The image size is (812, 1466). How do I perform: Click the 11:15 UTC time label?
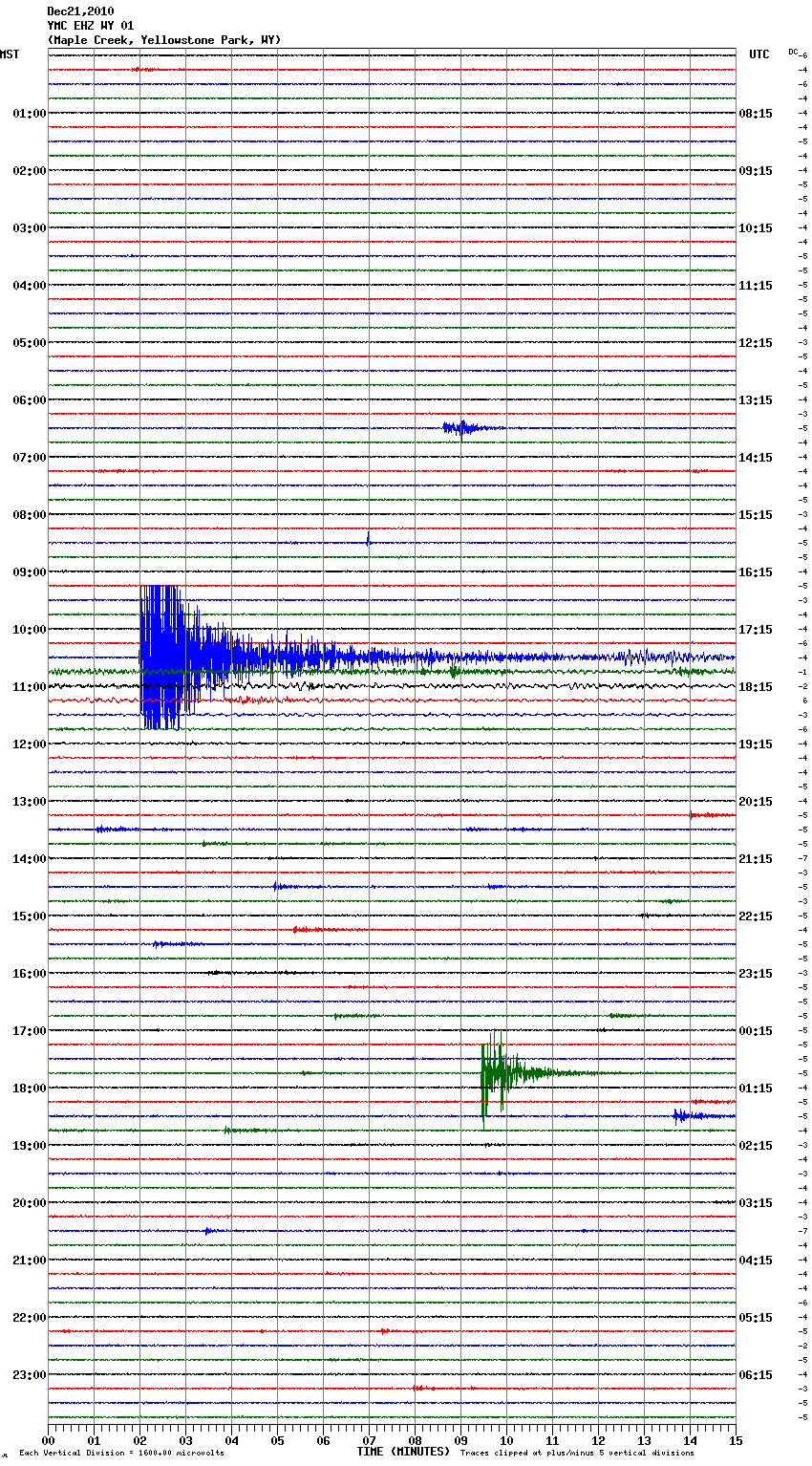tap(756, 286)
